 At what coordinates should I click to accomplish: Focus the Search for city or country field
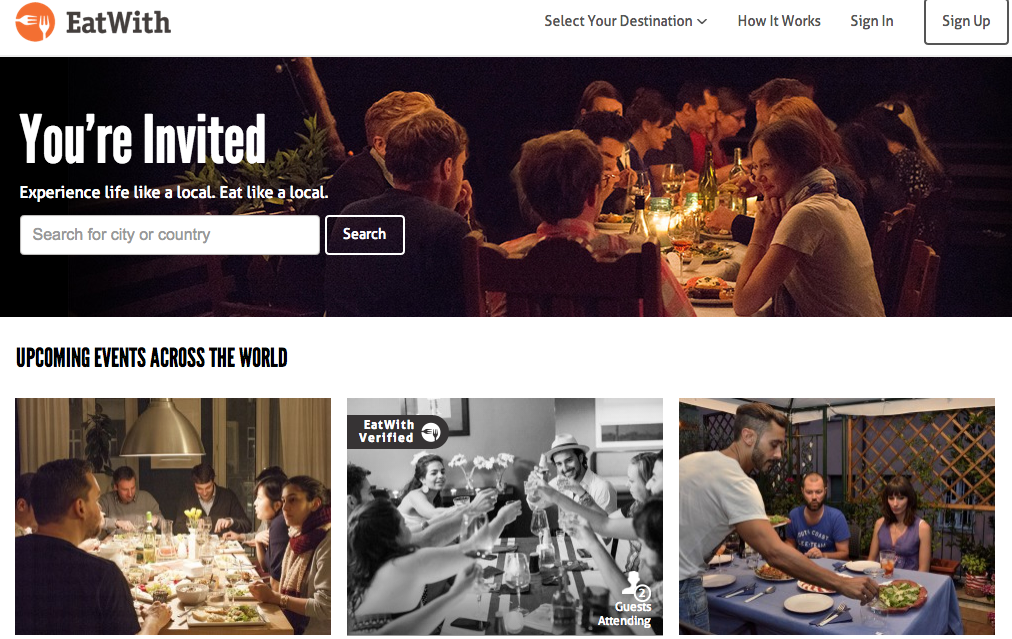coord(170,235)
